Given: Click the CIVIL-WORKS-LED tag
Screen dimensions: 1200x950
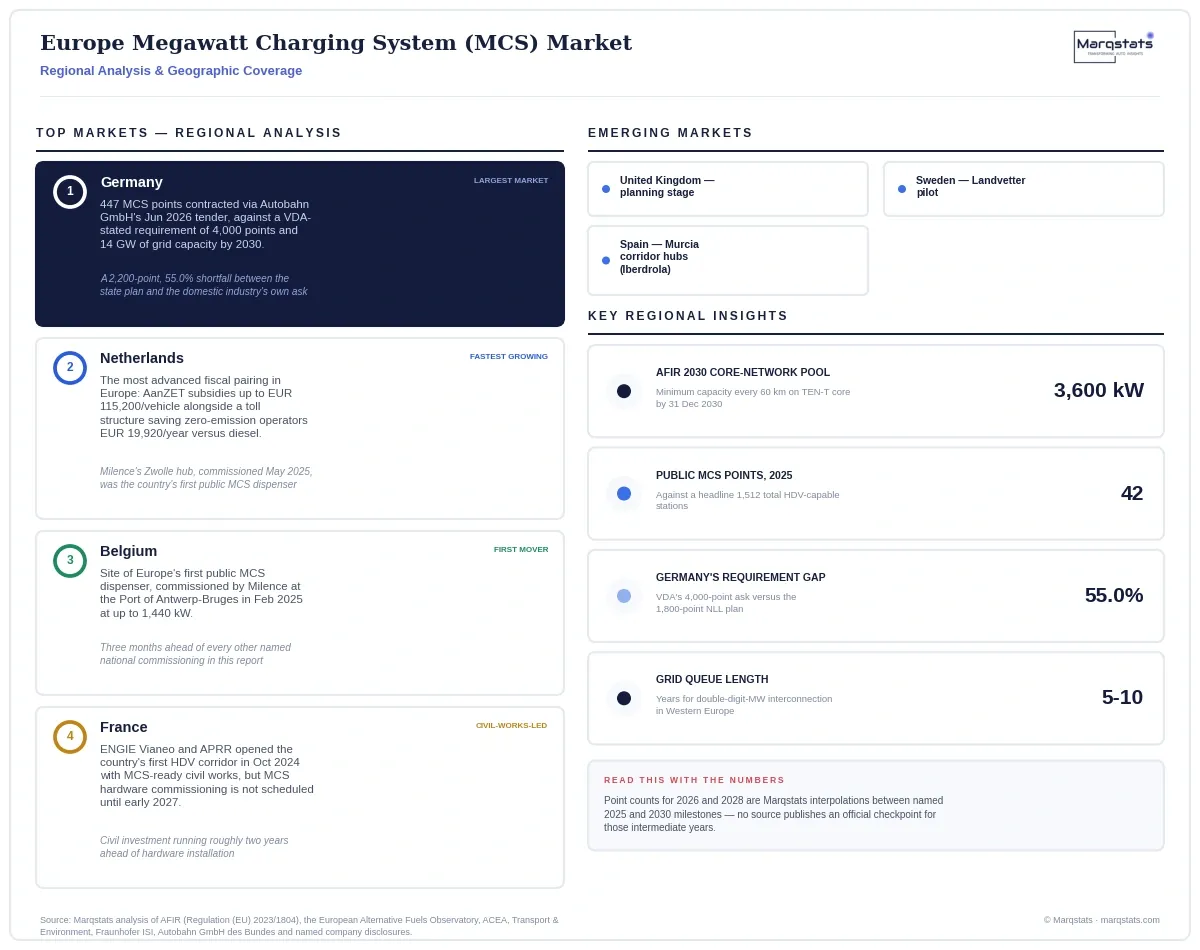Looking at the screenshot, I should pyautogui.click(x=512, y=726).
